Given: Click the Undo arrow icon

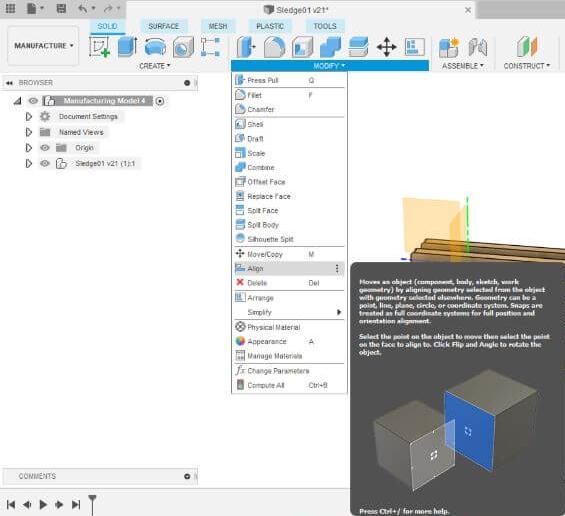Looking at the screenshot, I should 83,8.
